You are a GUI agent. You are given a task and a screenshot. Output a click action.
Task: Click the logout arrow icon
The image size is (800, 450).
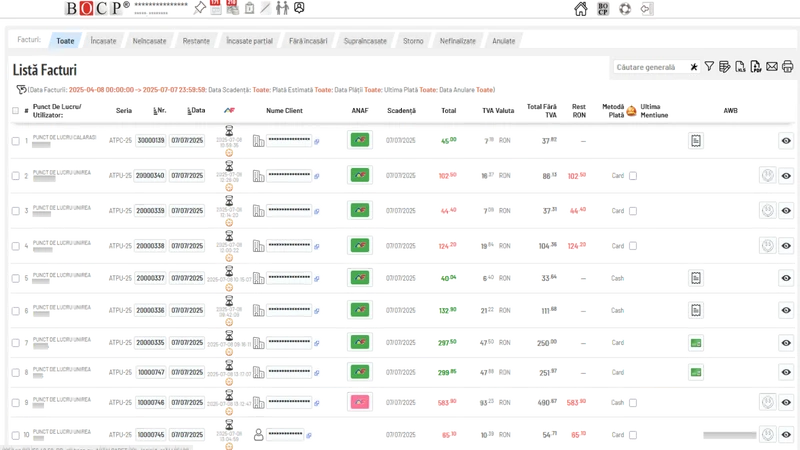[x=646, y=9]
